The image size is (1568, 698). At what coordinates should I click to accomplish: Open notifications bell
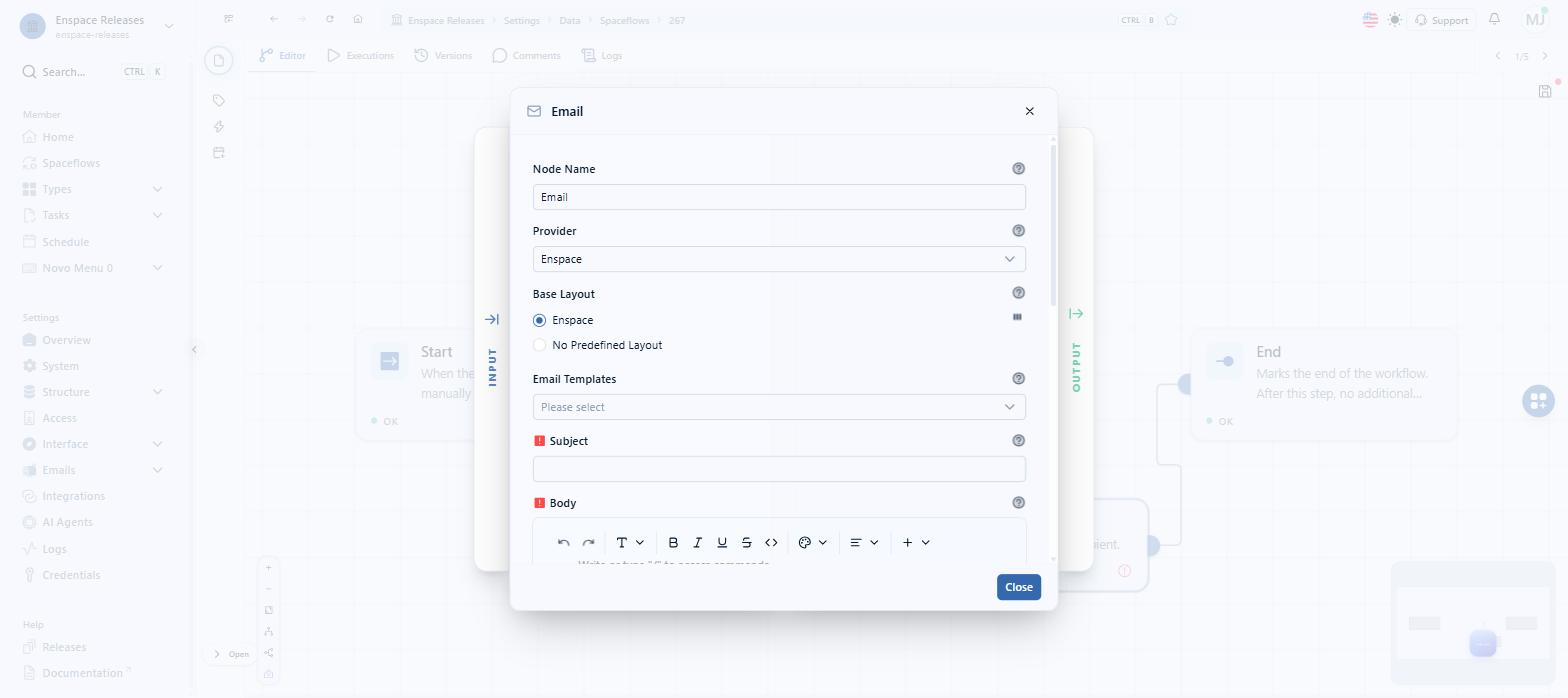point(1495,19)
